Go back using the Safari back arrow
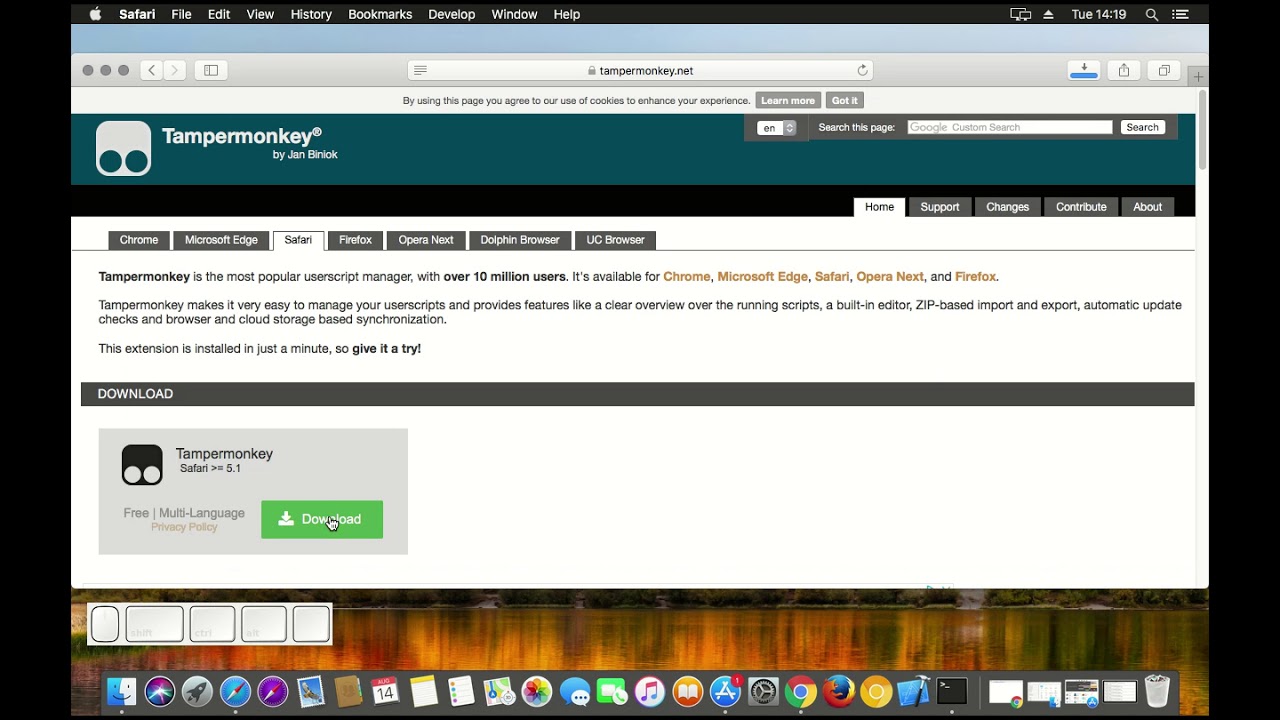Viewport: 1280px width, 720px height. [x=151, y=70]
